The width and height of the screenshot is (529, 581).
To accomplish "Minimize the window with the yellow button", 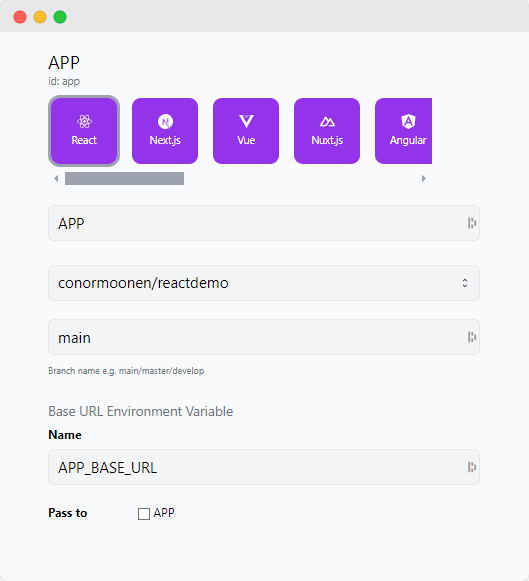I will point(40,17).
